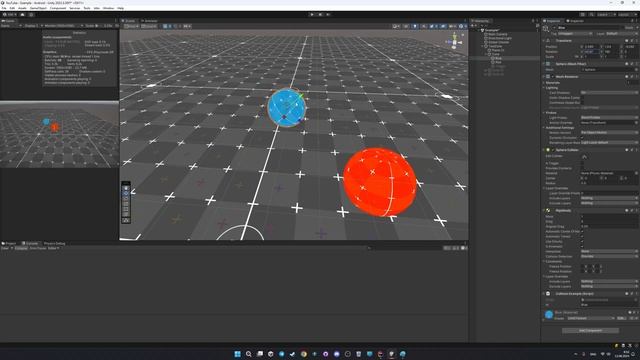Toggle the Automatic Tensor checkbox
The image size is (640, 360).
pos(582,236)
